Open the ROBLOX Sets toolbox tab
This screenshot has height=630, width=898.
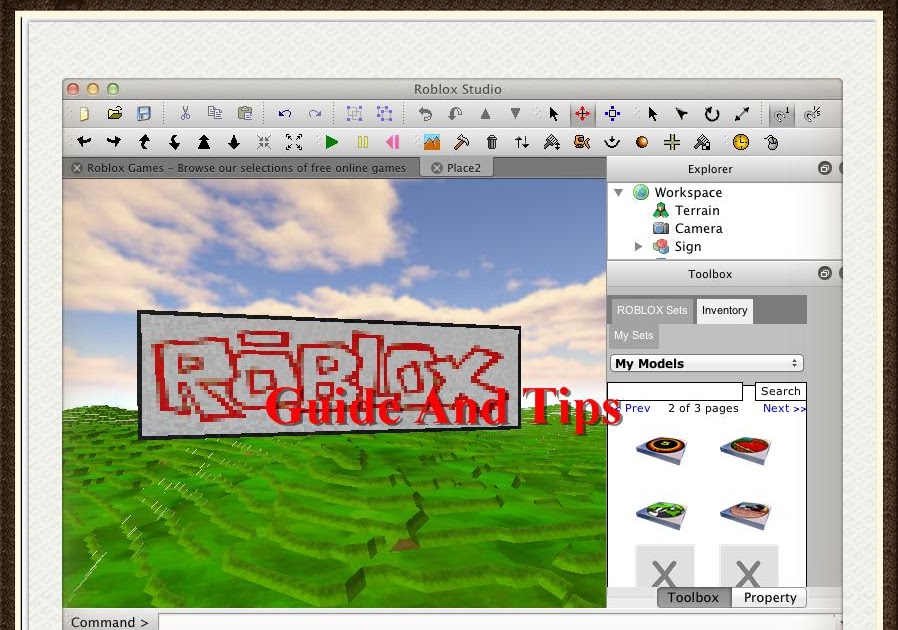pos(652,310)
